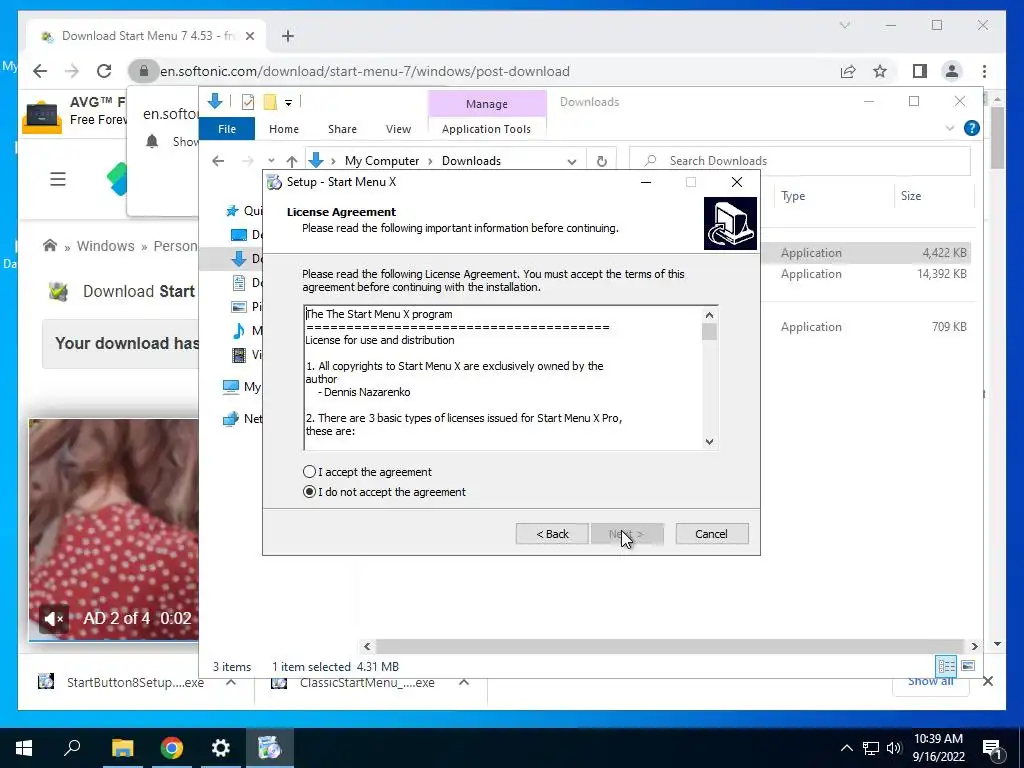Unmute the video ad
Image resolution: width=1024 pixels, height=768 pixels.
pos(54,618)
